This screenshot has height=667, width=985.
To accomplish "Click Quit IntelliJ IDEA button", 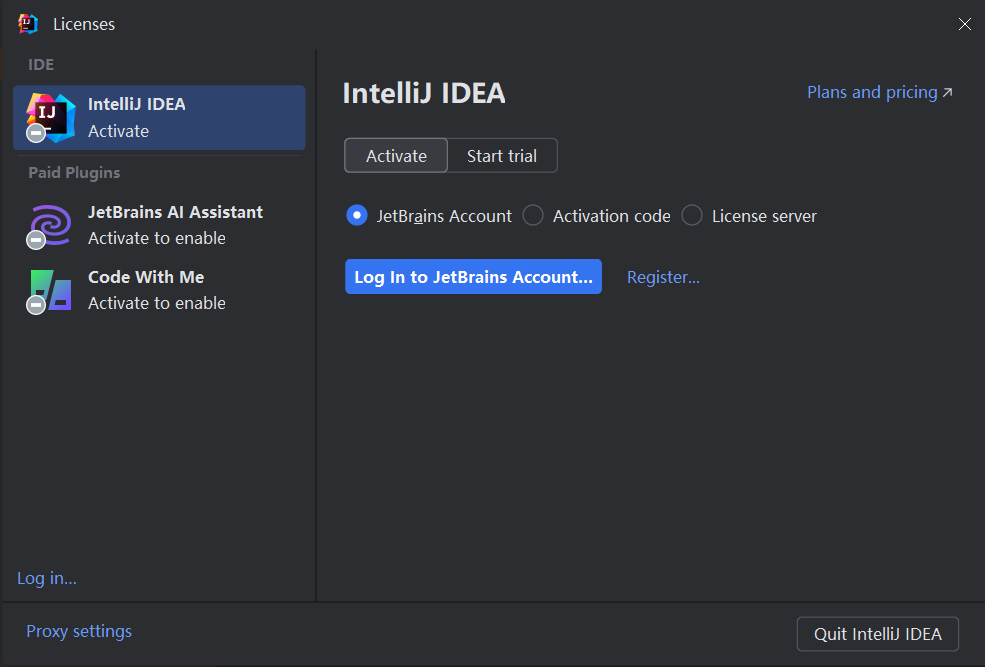I will click(878, 634).
